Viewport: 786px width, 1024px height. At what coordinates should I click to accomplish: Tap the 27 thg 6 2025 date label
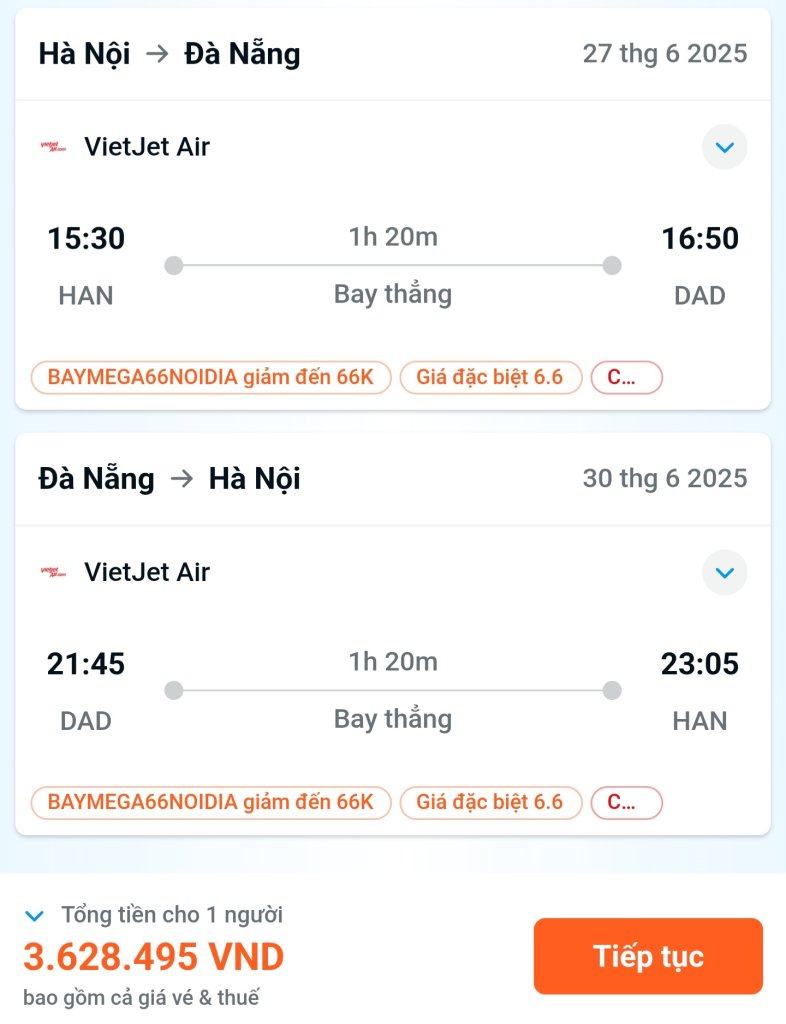pos(665,54)
